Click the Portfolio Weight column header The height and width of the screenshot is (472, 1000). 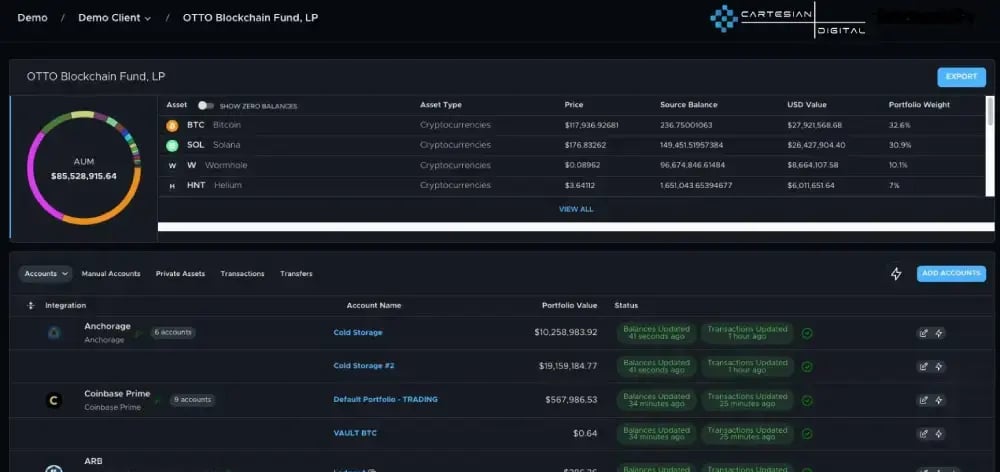919,105
